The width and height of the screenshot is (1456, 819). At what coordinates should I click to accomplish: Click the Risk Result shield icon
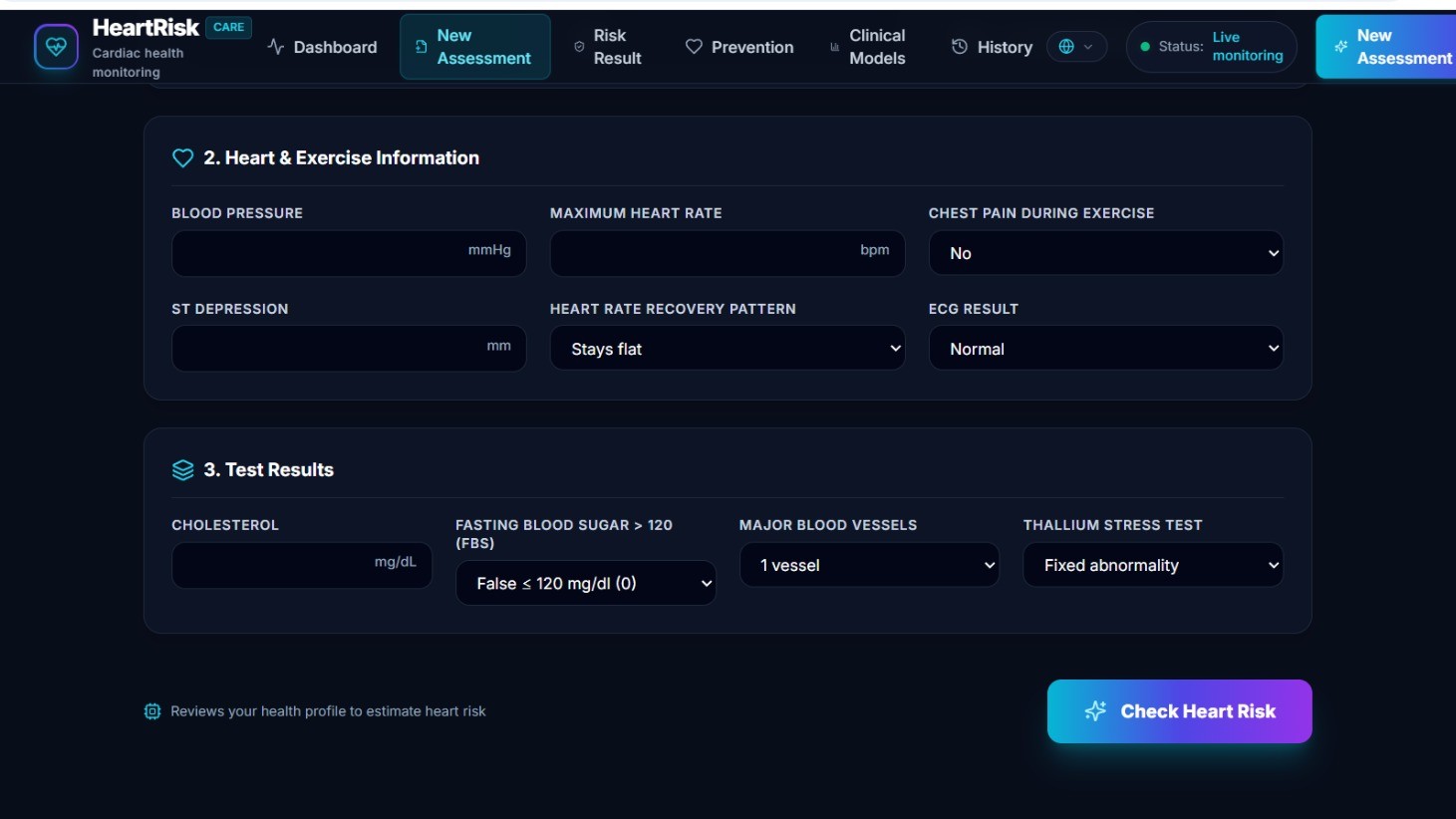(579, 47)
